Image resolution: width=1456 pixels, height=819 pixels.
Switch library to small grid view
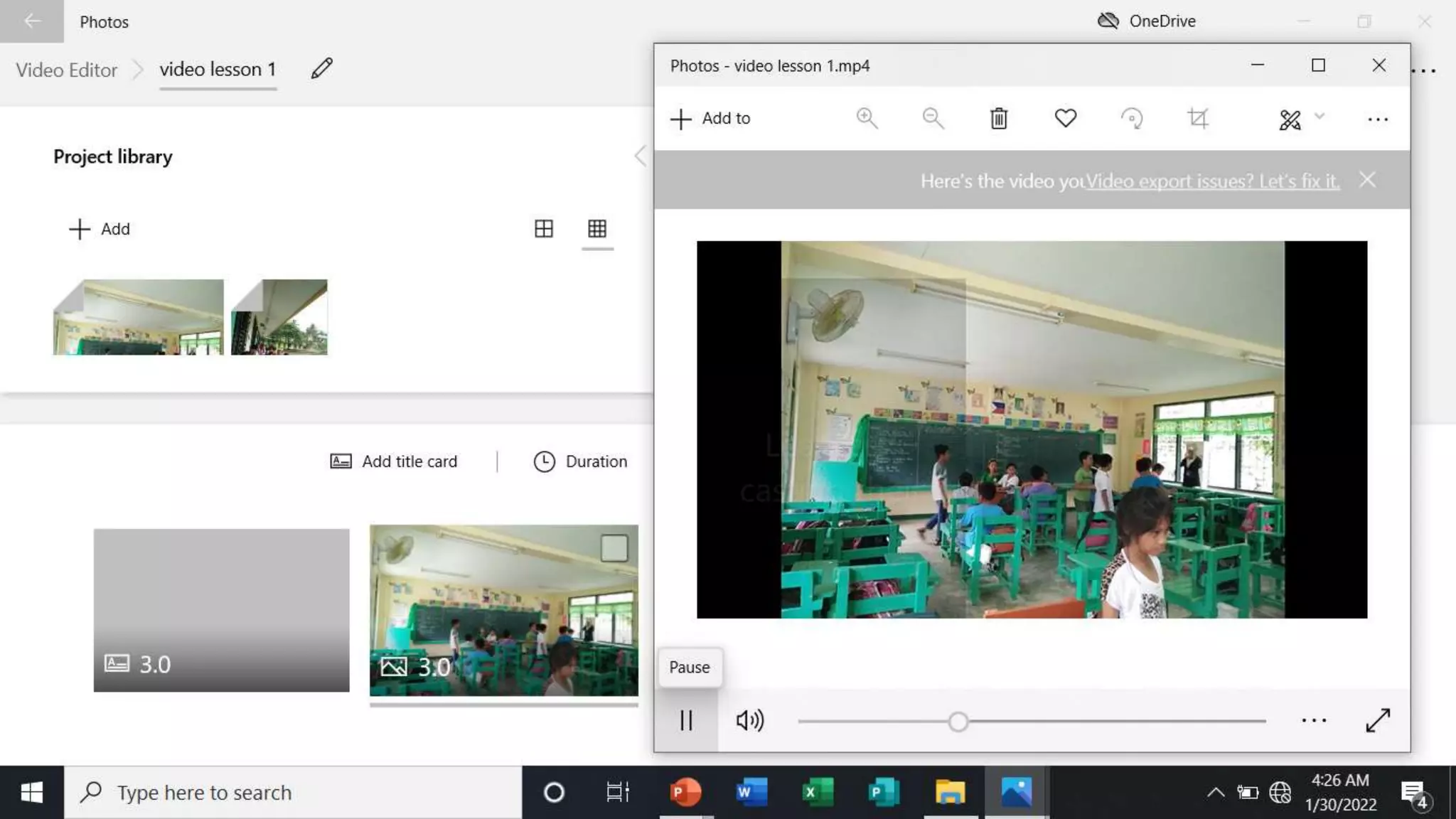[x=597, y=229]
